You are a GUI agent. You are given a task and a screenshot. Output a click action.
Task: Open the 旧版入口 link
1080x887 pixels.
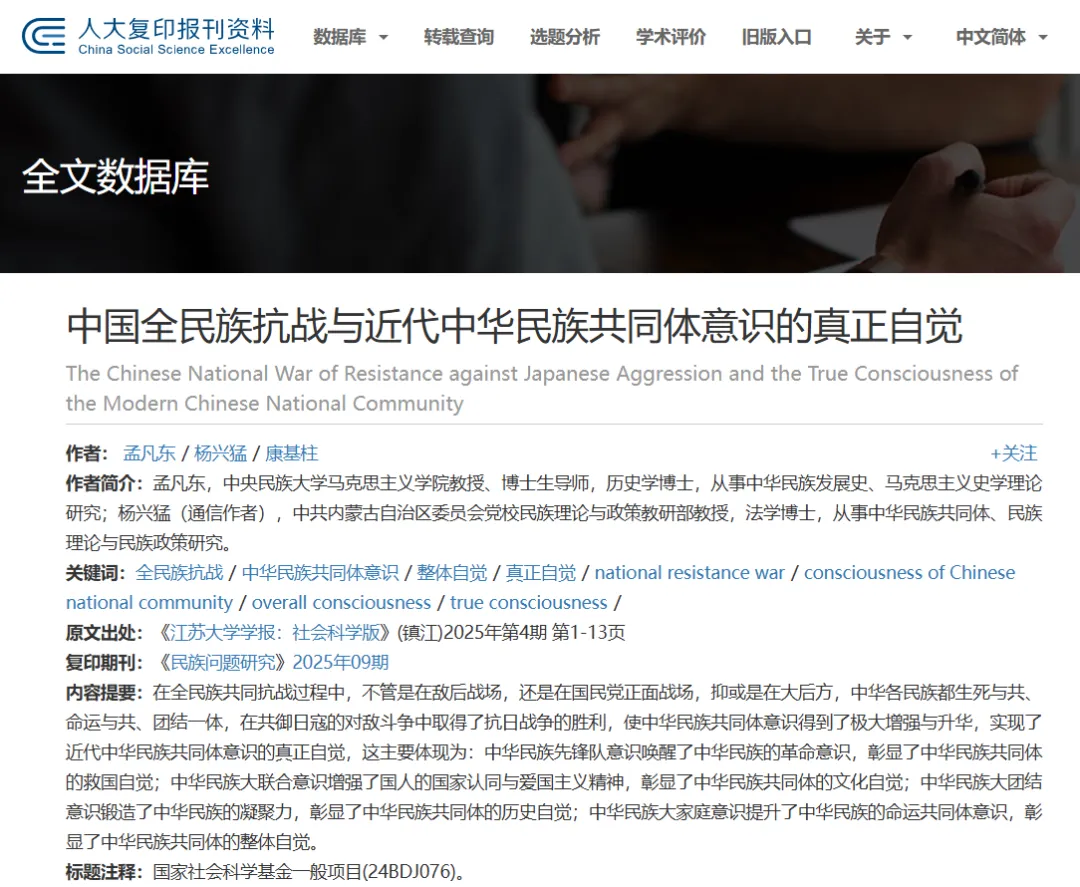pos(777,37)
